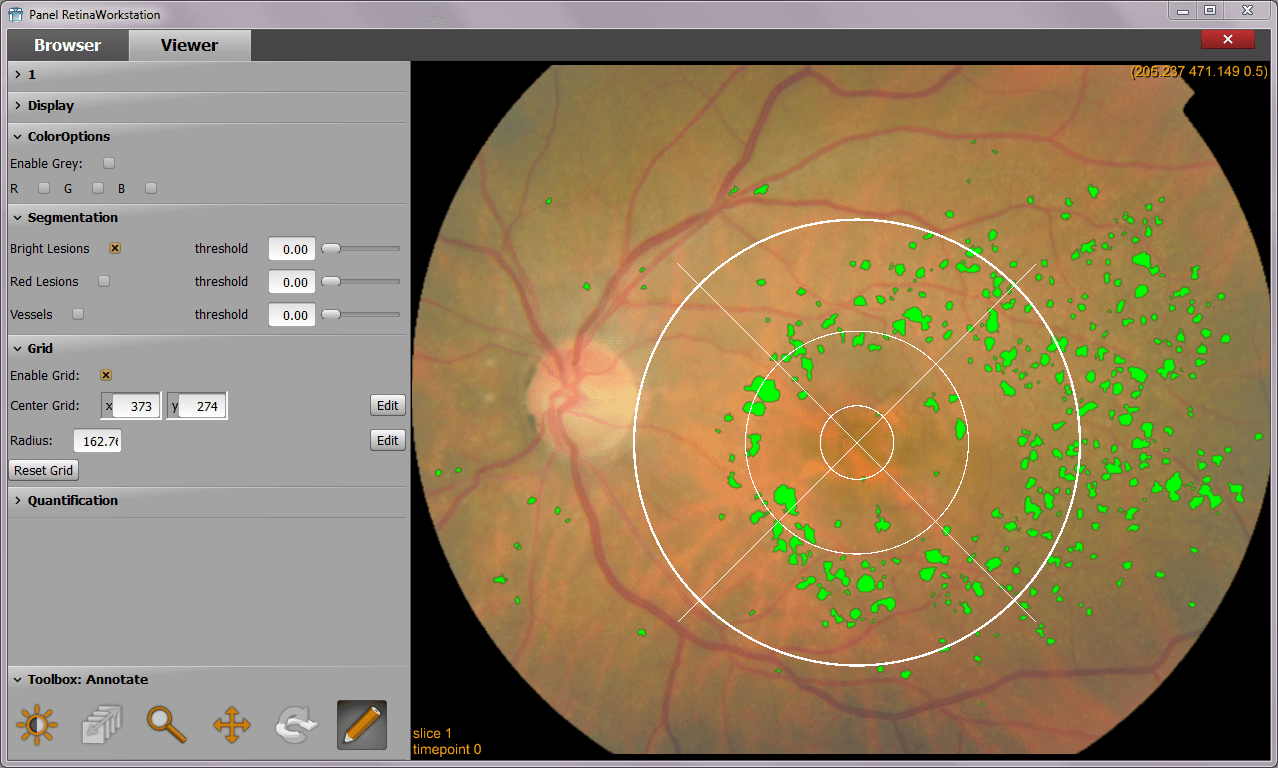Click the Radius value field
The width and height of the screenshot is (1278, 768).
point(97,441)
